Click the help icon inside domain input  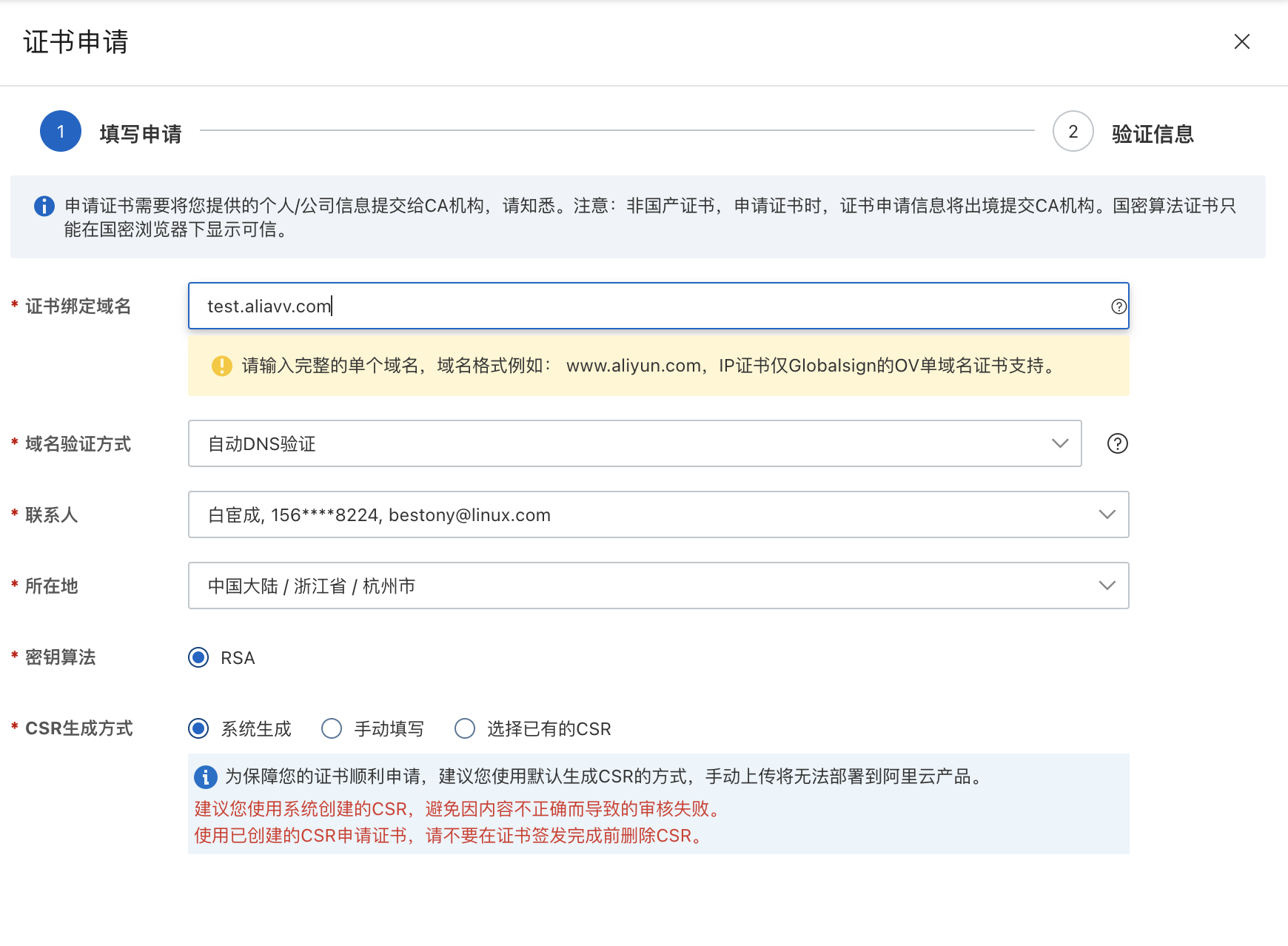pyautogui.click(x=1118, y=306)
